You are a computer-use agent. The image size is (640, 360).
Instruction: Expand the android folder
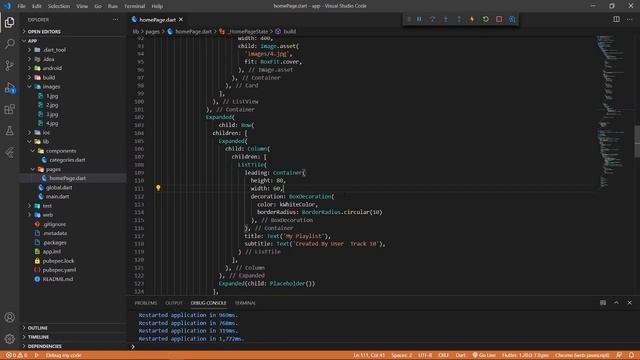point(52,68)
